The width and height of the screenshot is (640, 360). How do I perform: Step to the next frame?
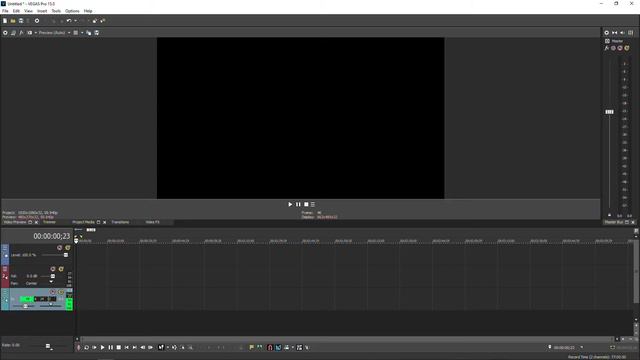pos(150,347)
